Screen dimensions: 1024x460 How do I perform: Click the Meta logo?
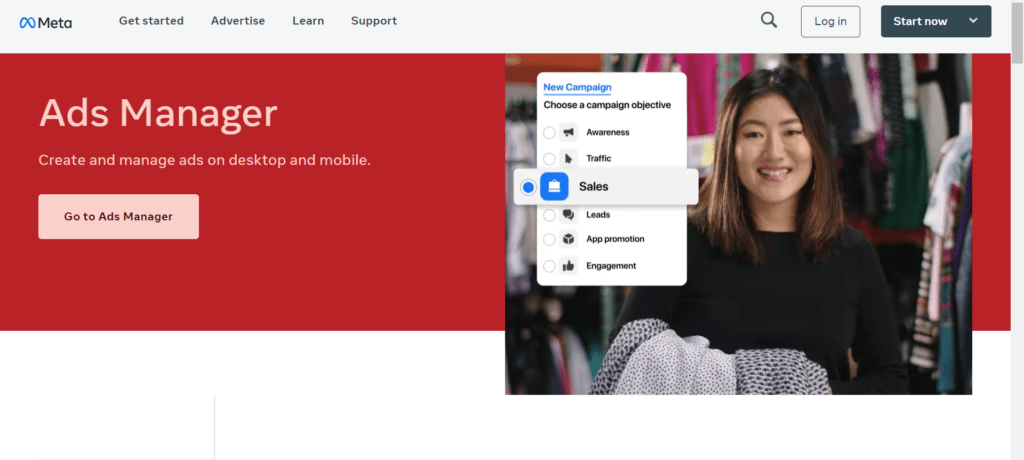tap(45, 21)
